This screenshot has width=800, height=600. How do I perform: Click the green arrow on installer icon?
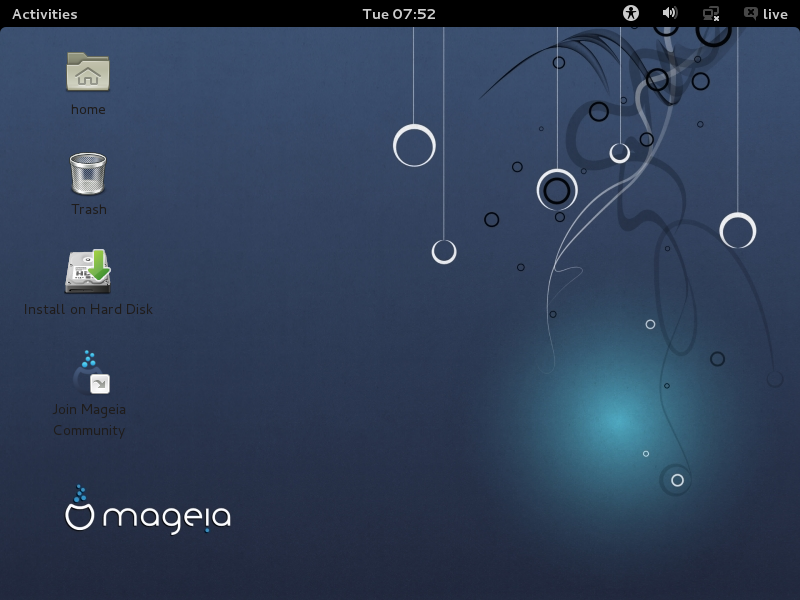click(99, 265)
